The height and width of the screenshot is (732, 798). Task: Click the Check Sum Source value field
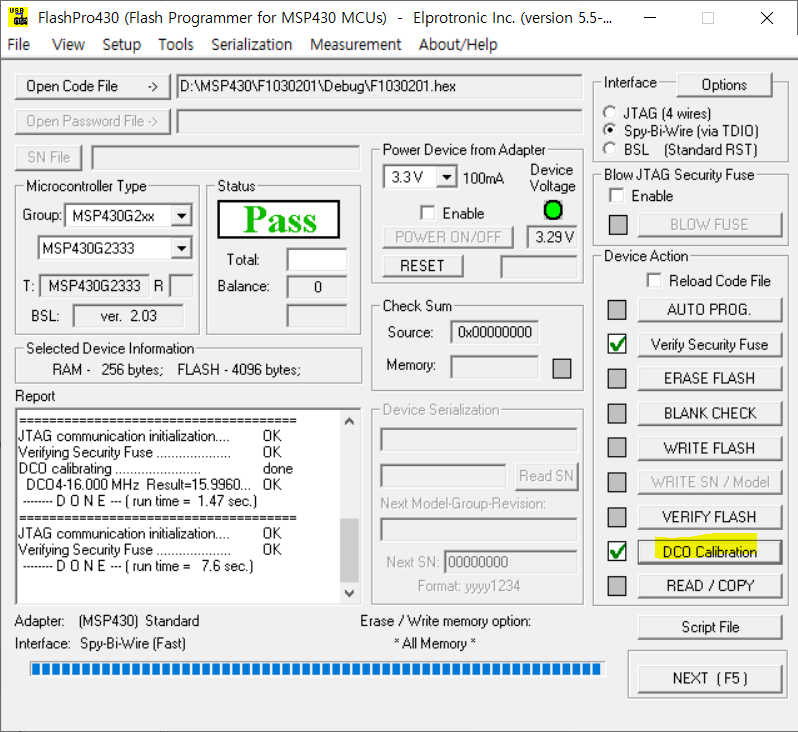pos(494,332)
